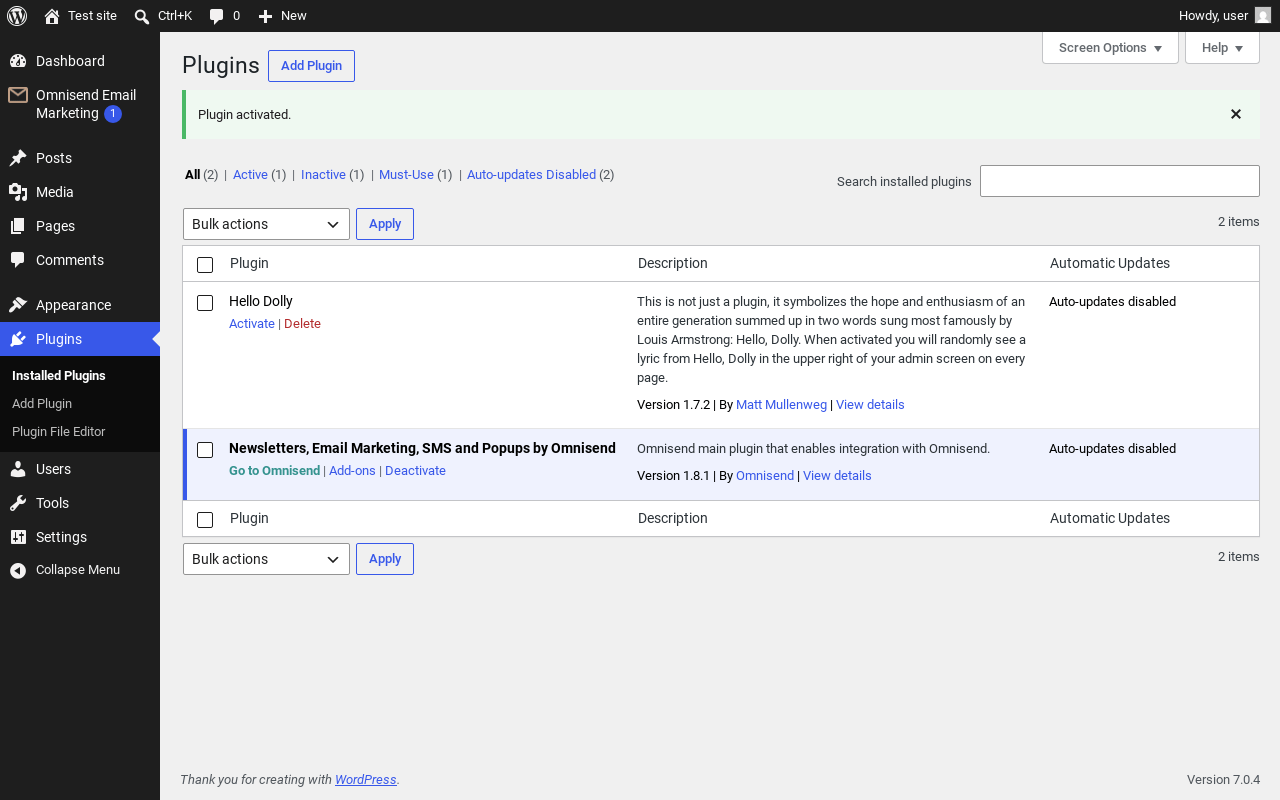Open the Omnisend author link
1280x800 pixels.
[x=765, y=476]
